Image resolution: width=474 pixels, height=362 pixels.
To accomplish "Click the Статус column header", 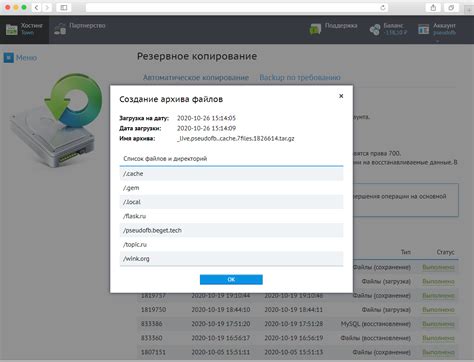I will [x=445, y=252].
